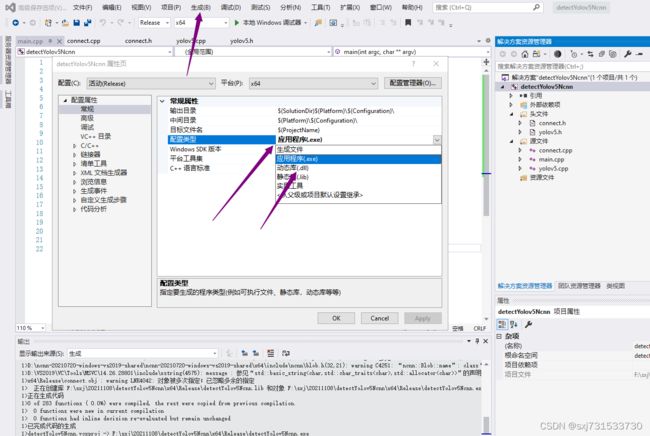
Task: Click the switch views folder icon in Solution Explorer
Action: pos(536,54)
